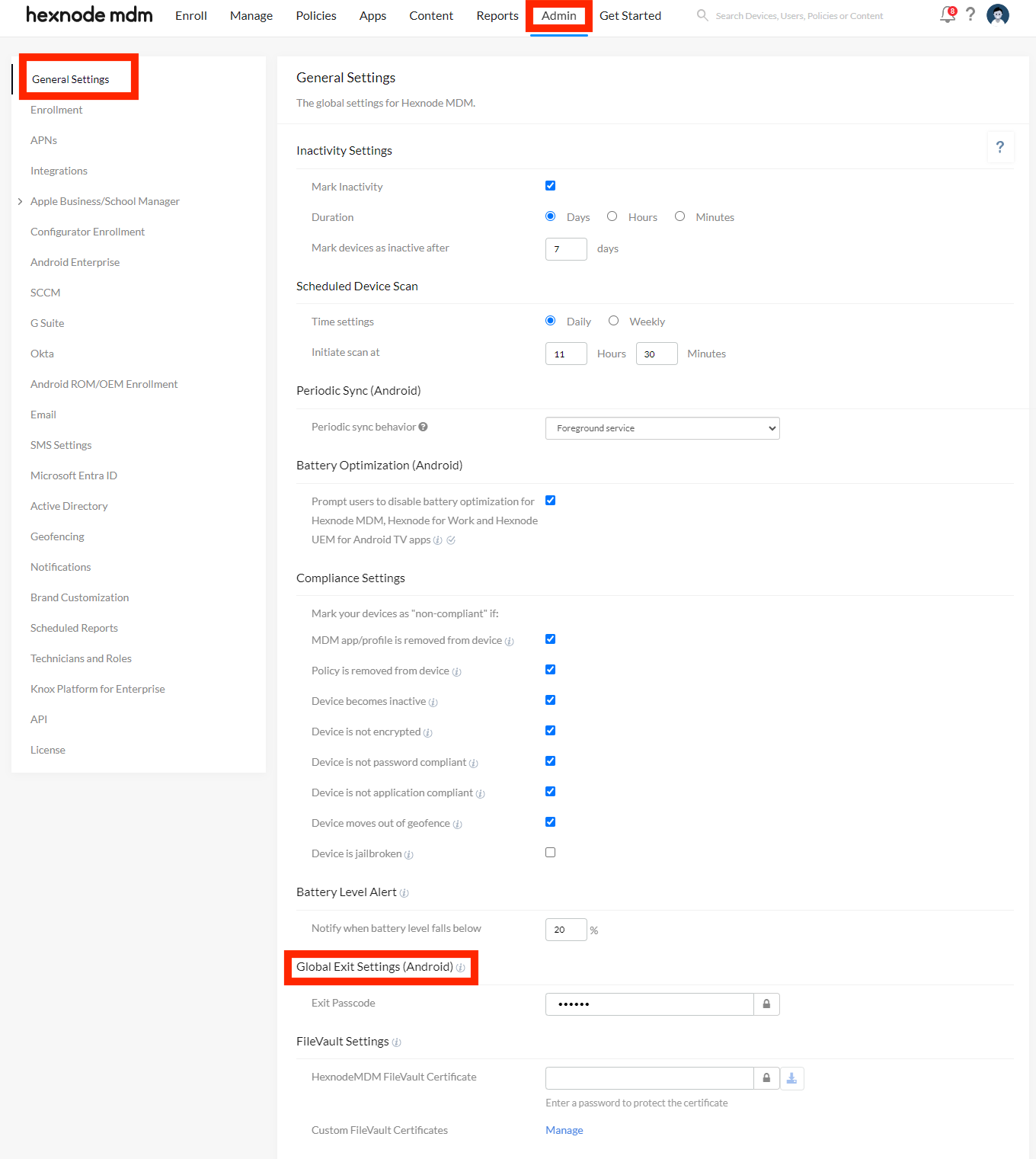1036x1159 pixels.
Task: Open the Enroll tab
Action: click(191, 15)
